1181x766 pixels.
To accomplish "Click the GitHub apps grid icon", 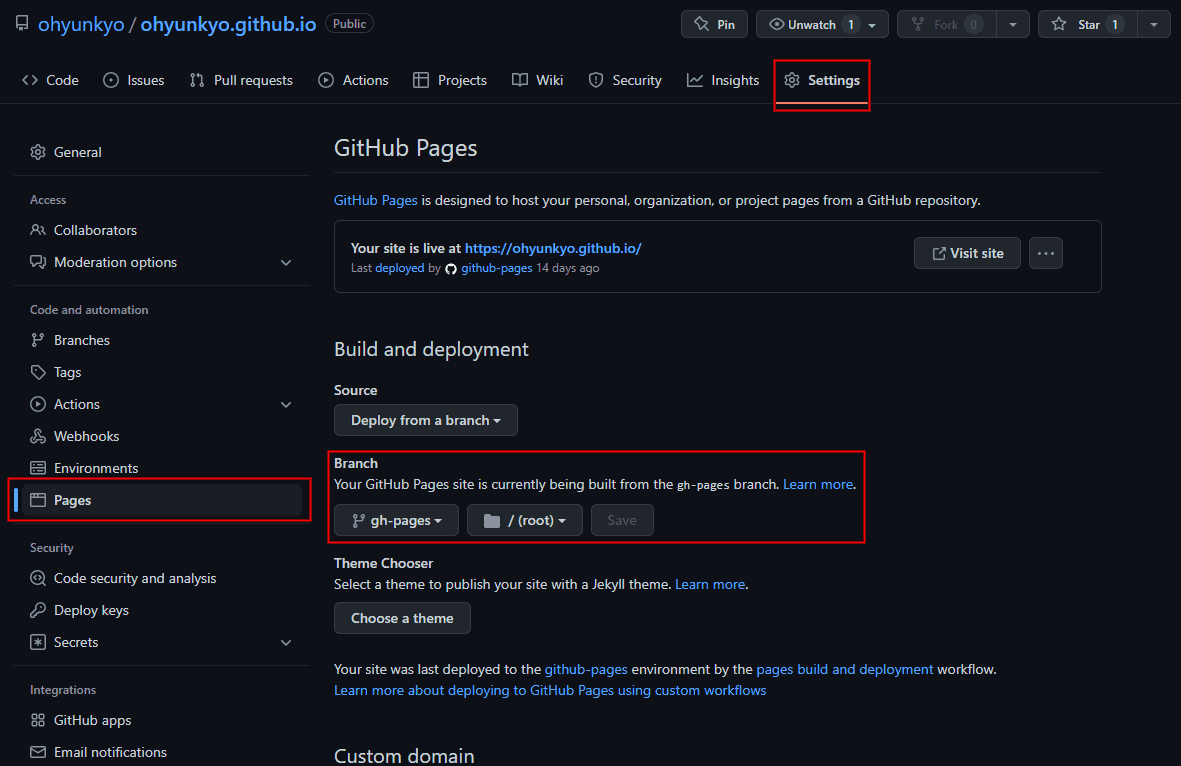I will tap(38, 720).
